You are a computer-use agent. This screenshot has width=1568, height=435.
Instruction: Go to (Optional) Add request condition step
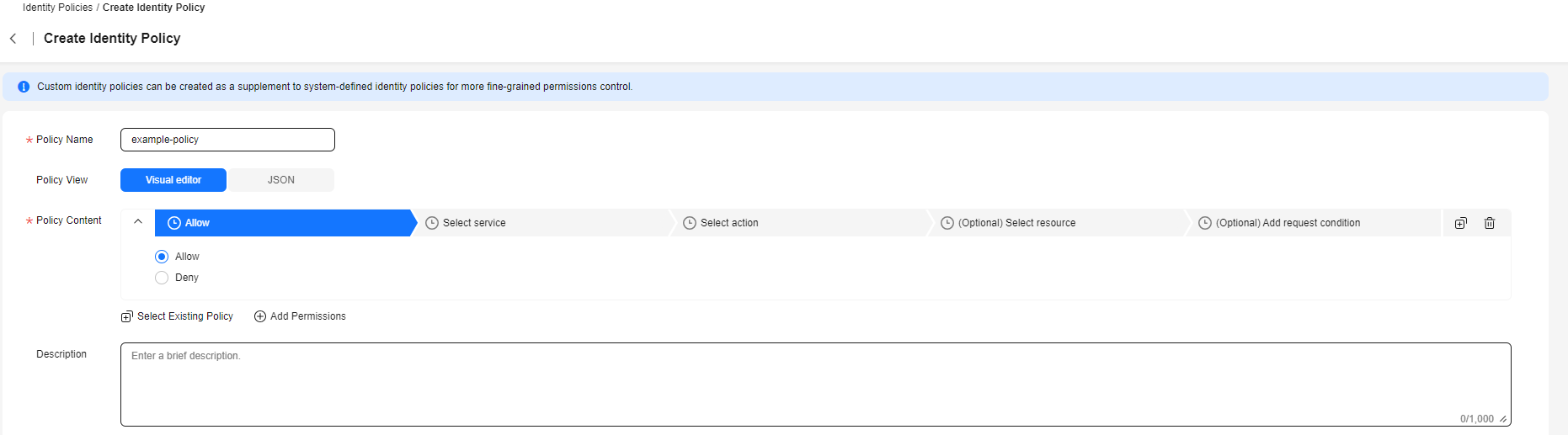coord(1288,223)
